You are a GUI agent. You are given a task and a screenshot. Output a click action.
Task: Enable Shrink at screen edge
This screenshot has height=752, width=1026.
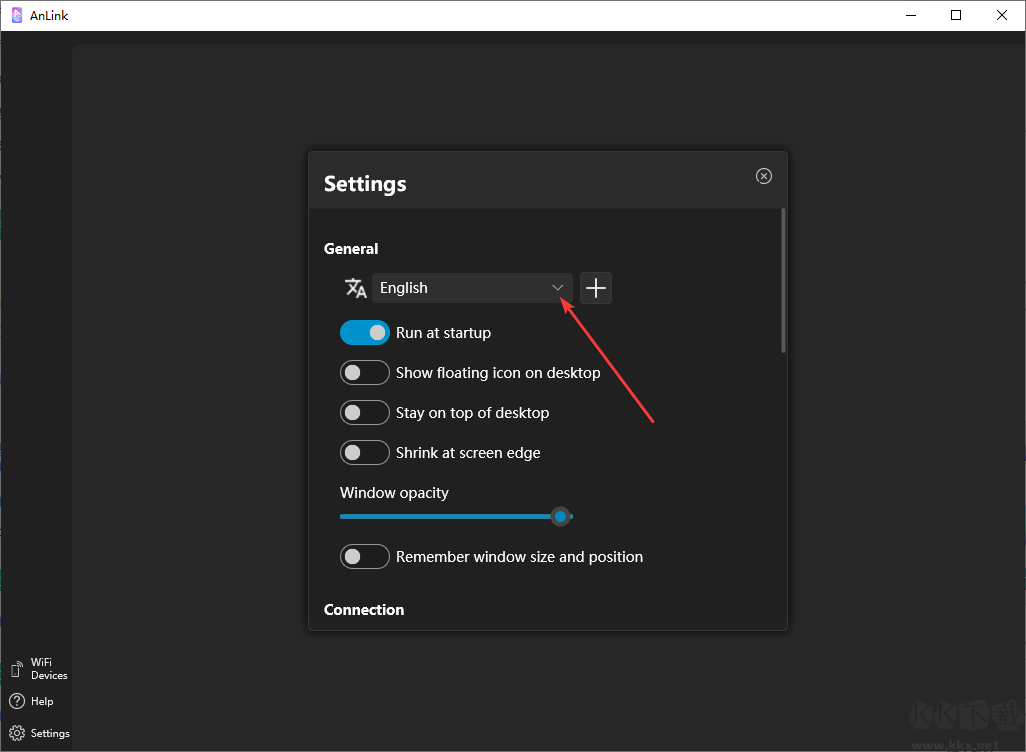click(x=364, y=453)
